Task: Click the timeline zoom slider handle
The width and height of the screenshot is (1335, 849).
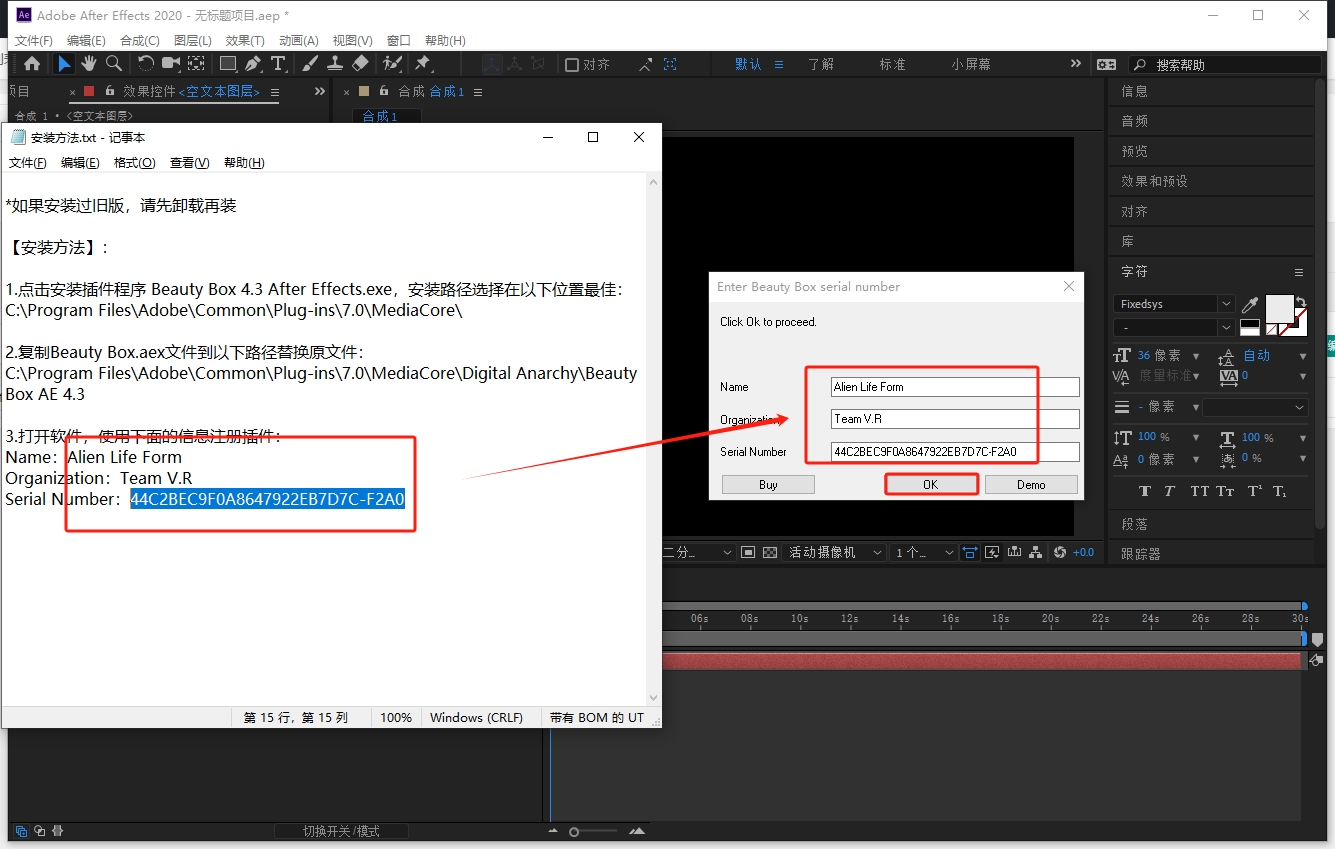Action: pyautogui.click(x=574, y=832)
